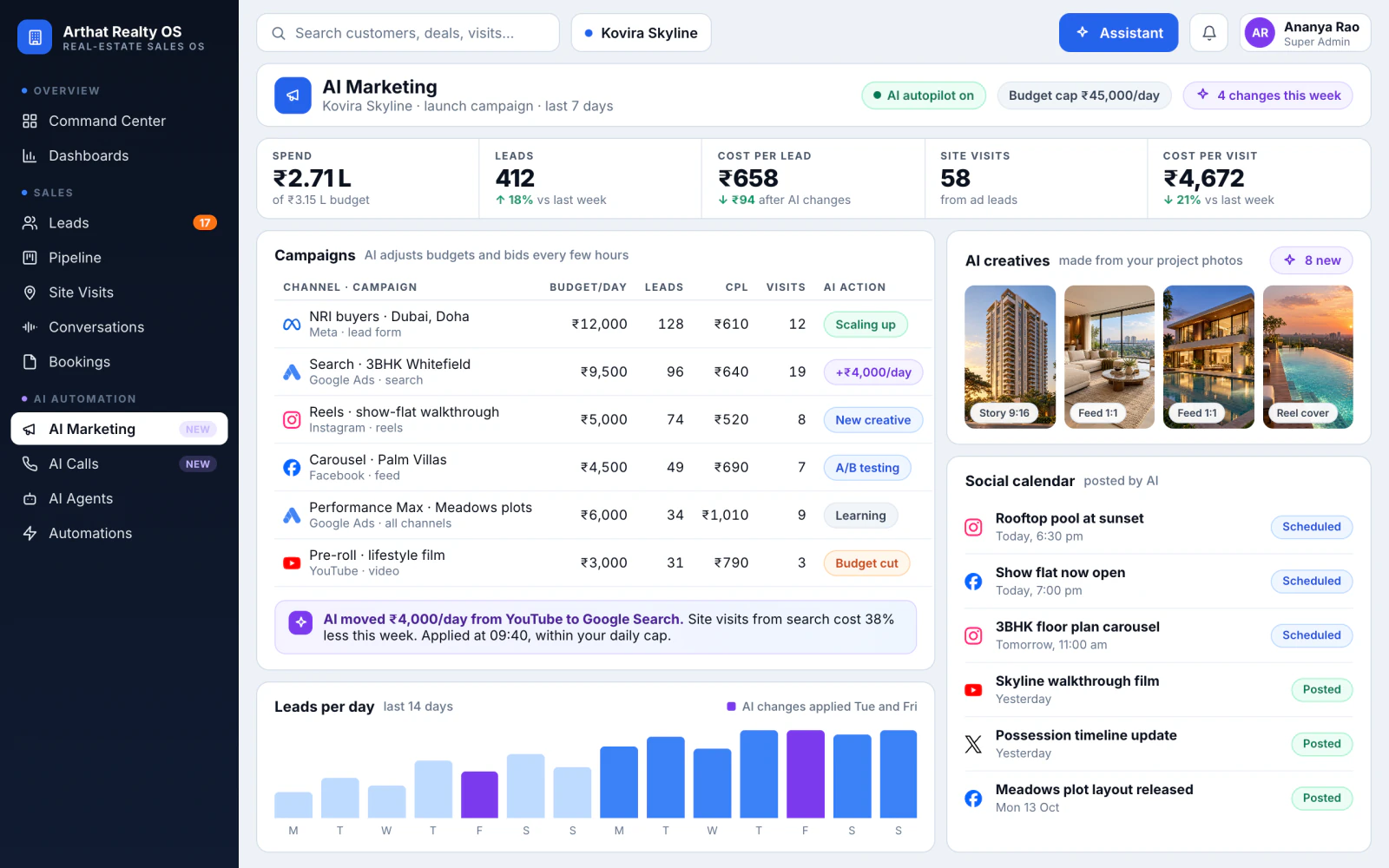
Task: Click the search magnifier icon
Action: (x=279, y=33)
